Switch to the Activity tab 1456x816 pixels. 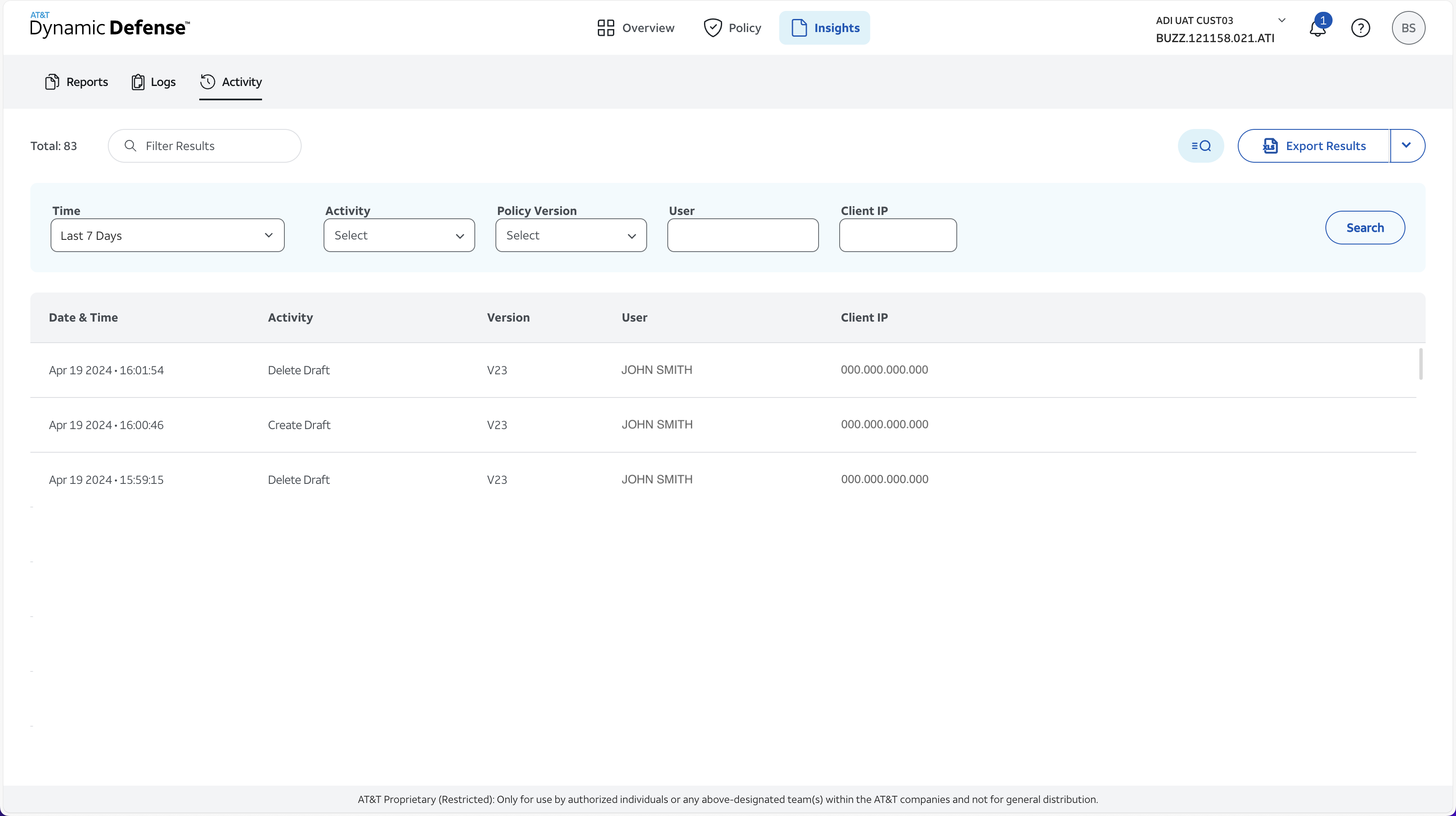230,82
